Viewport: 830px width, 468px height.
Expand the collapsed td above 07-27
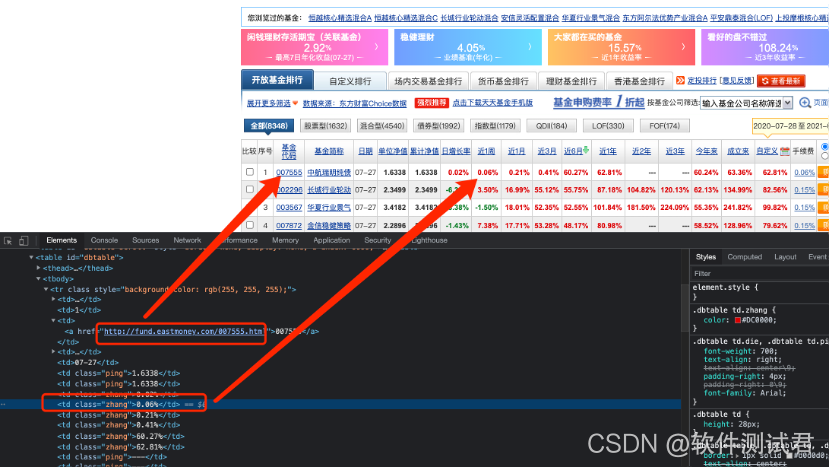coord(53,352)
